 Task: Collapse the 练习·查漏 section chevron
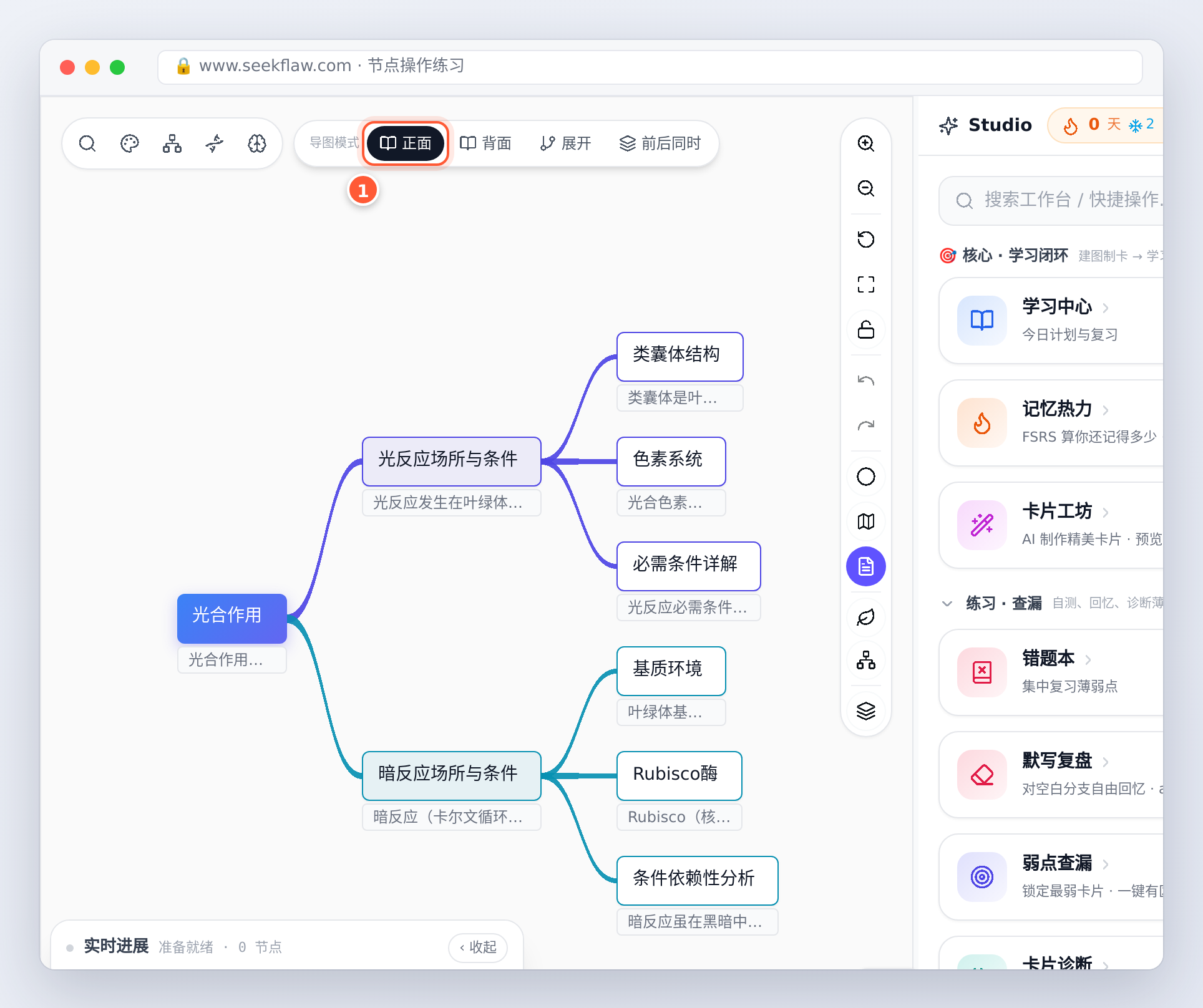(947, 603)
